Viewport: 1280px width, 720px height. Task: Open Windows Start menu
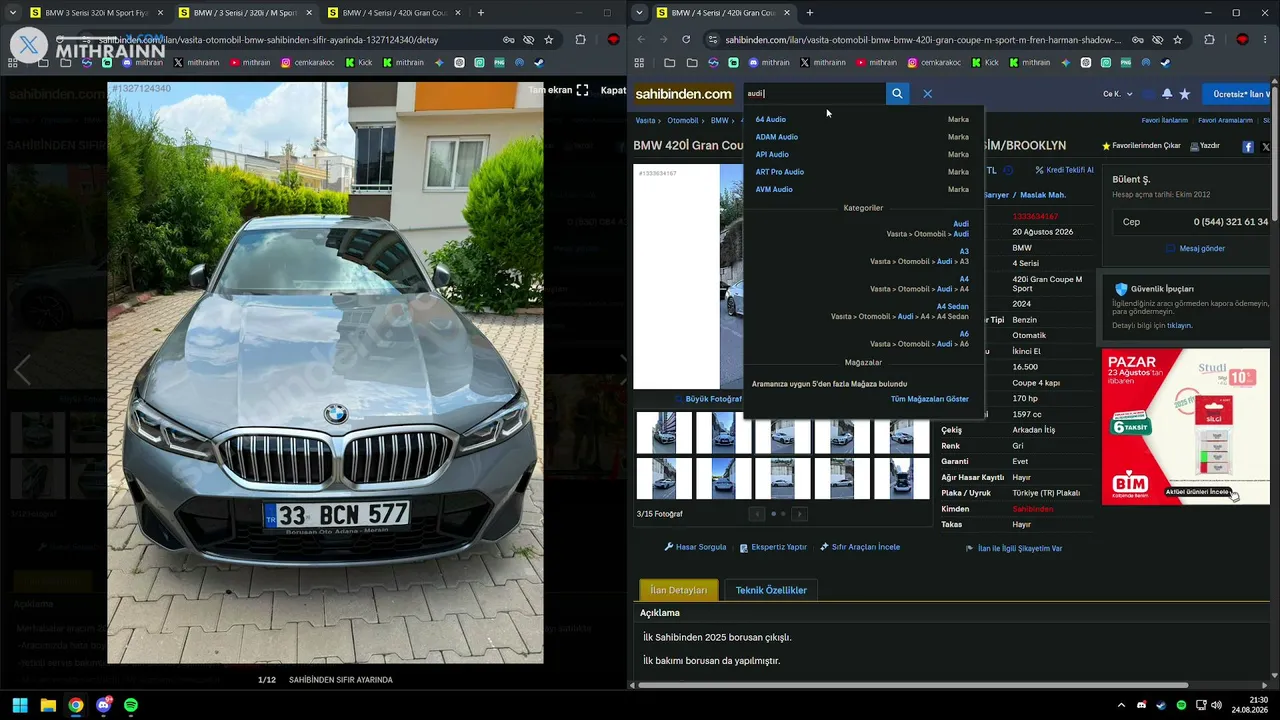click(x=20, y=705)
